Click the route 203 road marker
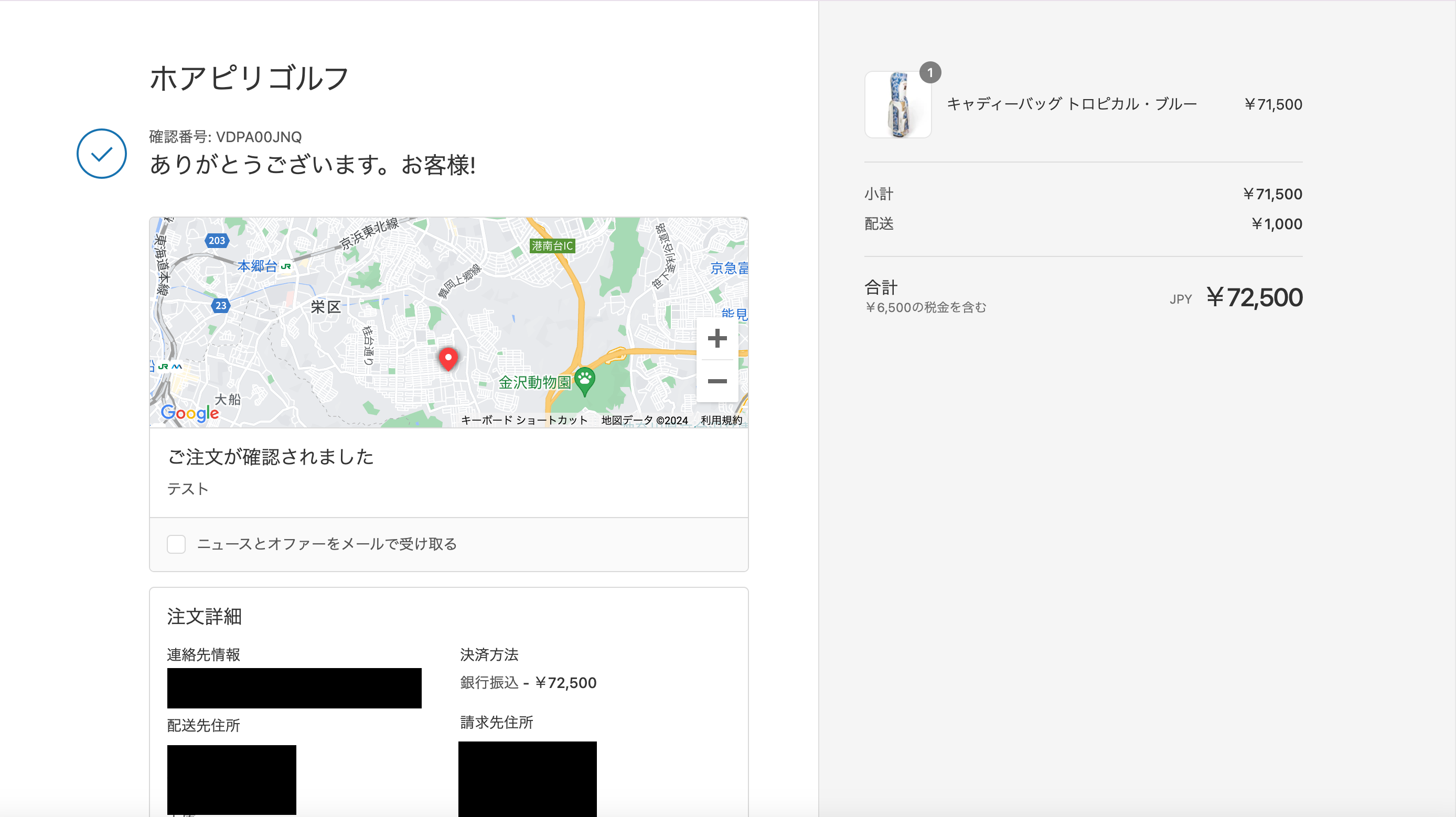 (x=217, y=241)
